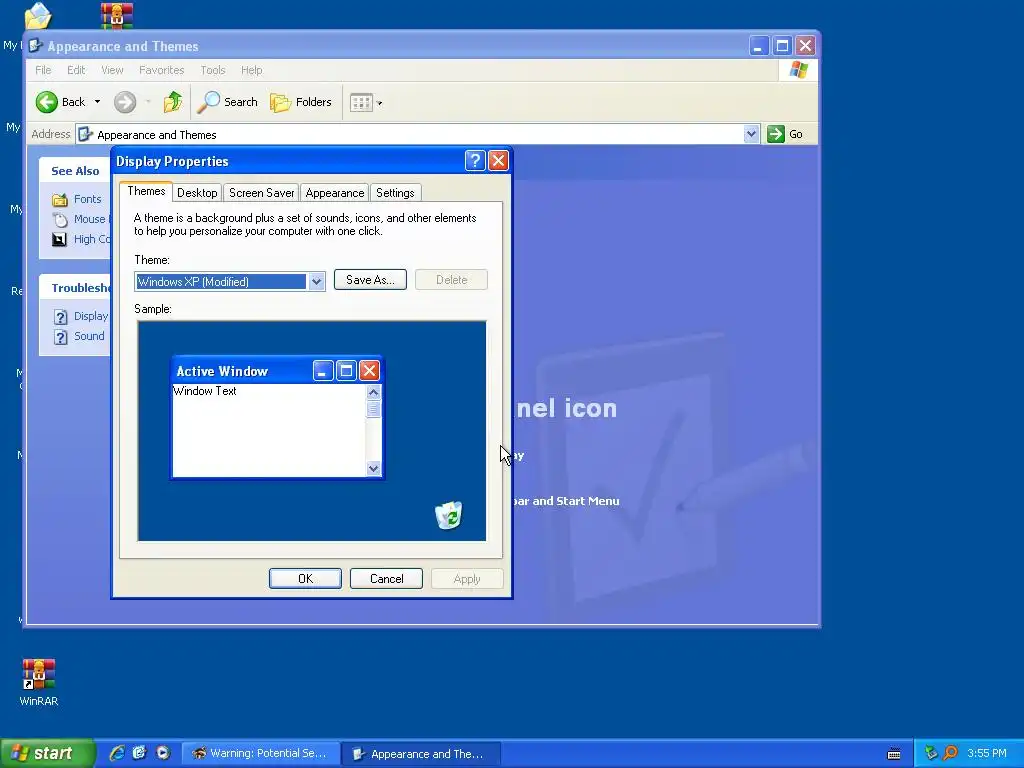Click the Taskbar and Start Menu link

pyautogui.click(x=566, y=501)
